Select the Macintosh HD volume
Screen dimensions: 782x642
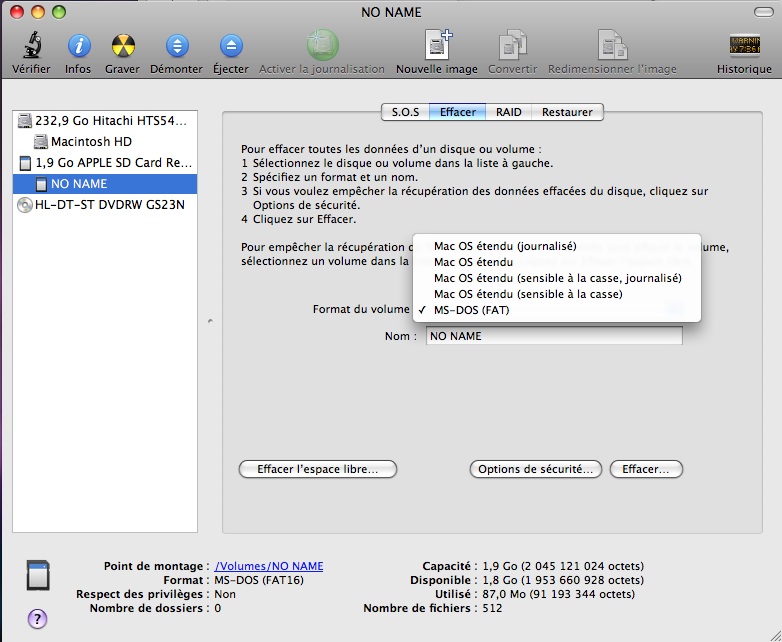coord(105,142)
